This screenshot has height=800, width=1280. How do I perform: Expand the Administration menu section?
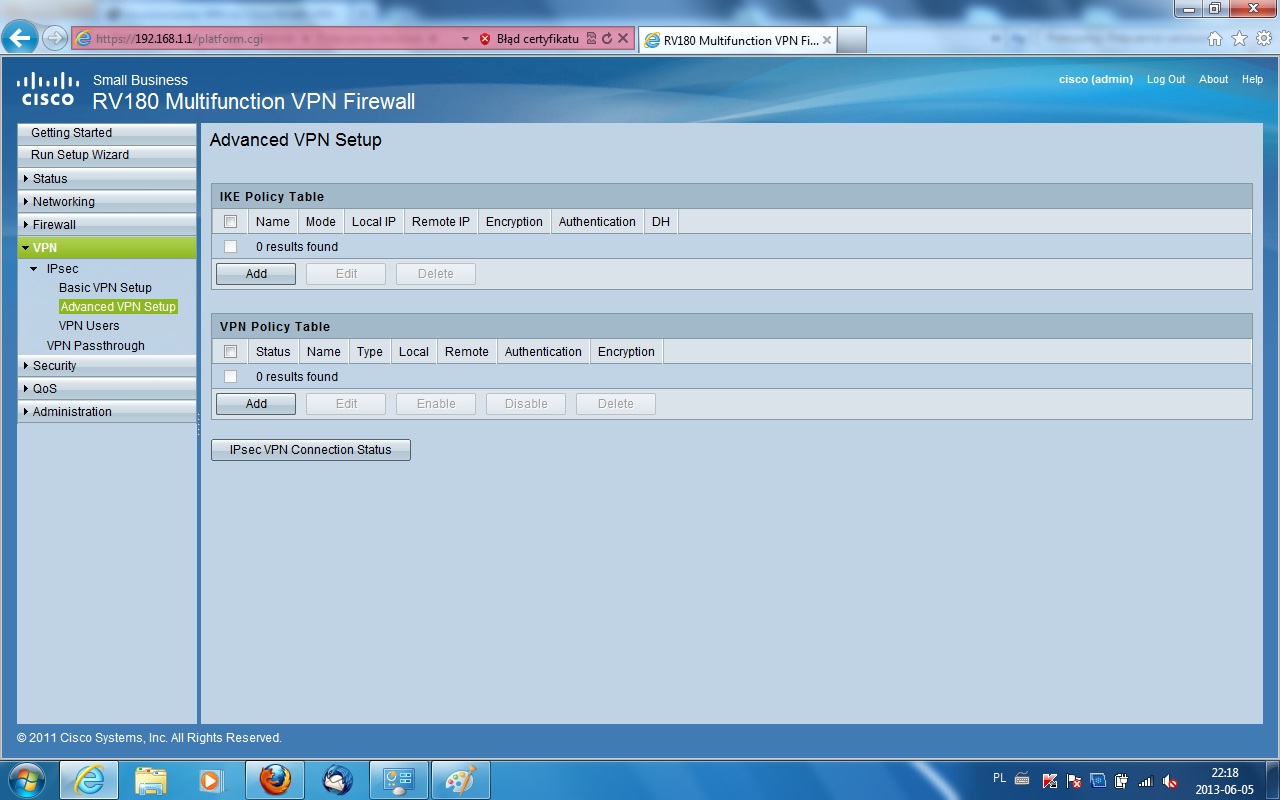pyautogui.click(x=107, y=412)
